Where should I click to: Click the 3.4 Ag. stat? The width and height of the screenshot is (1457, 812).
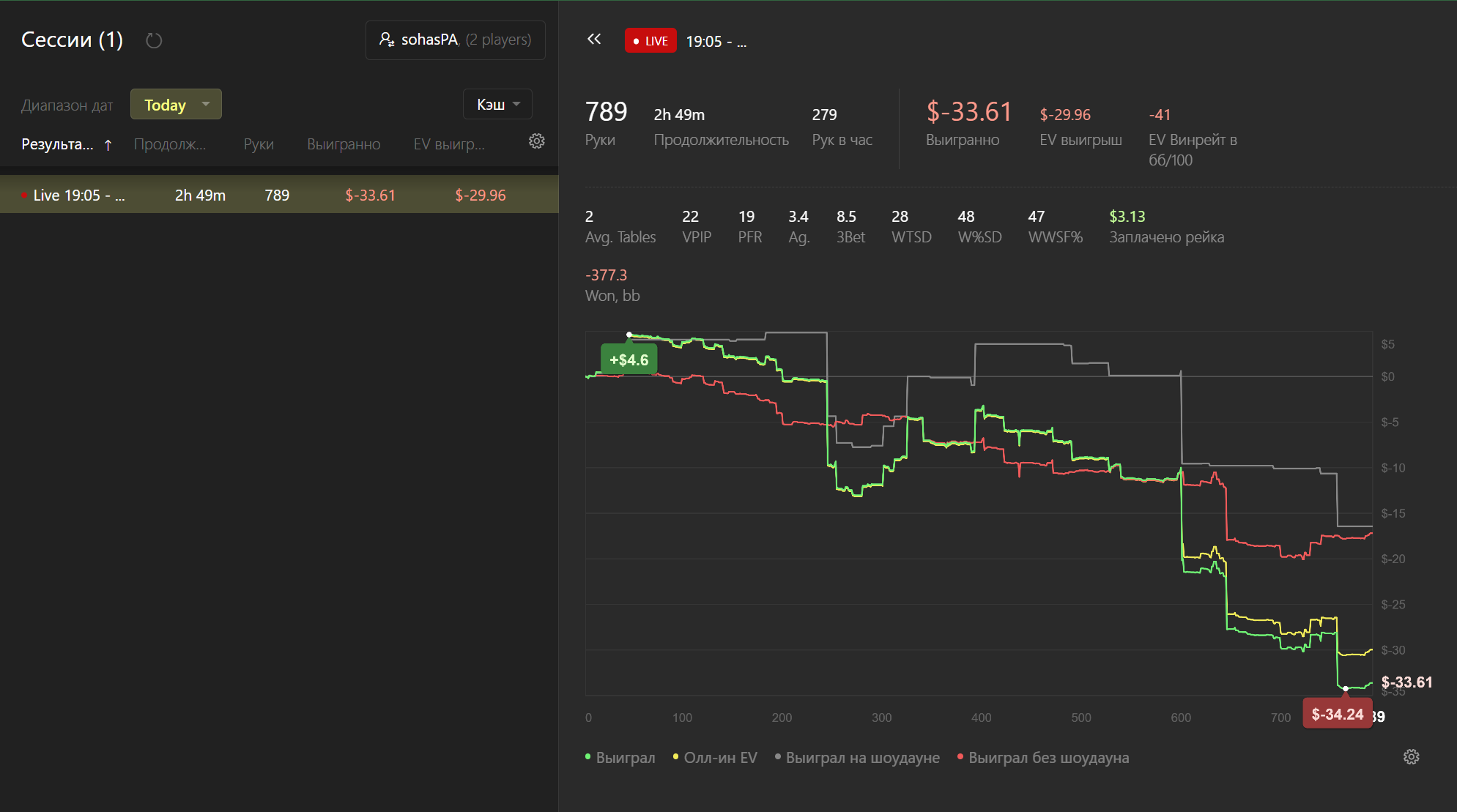798,226
